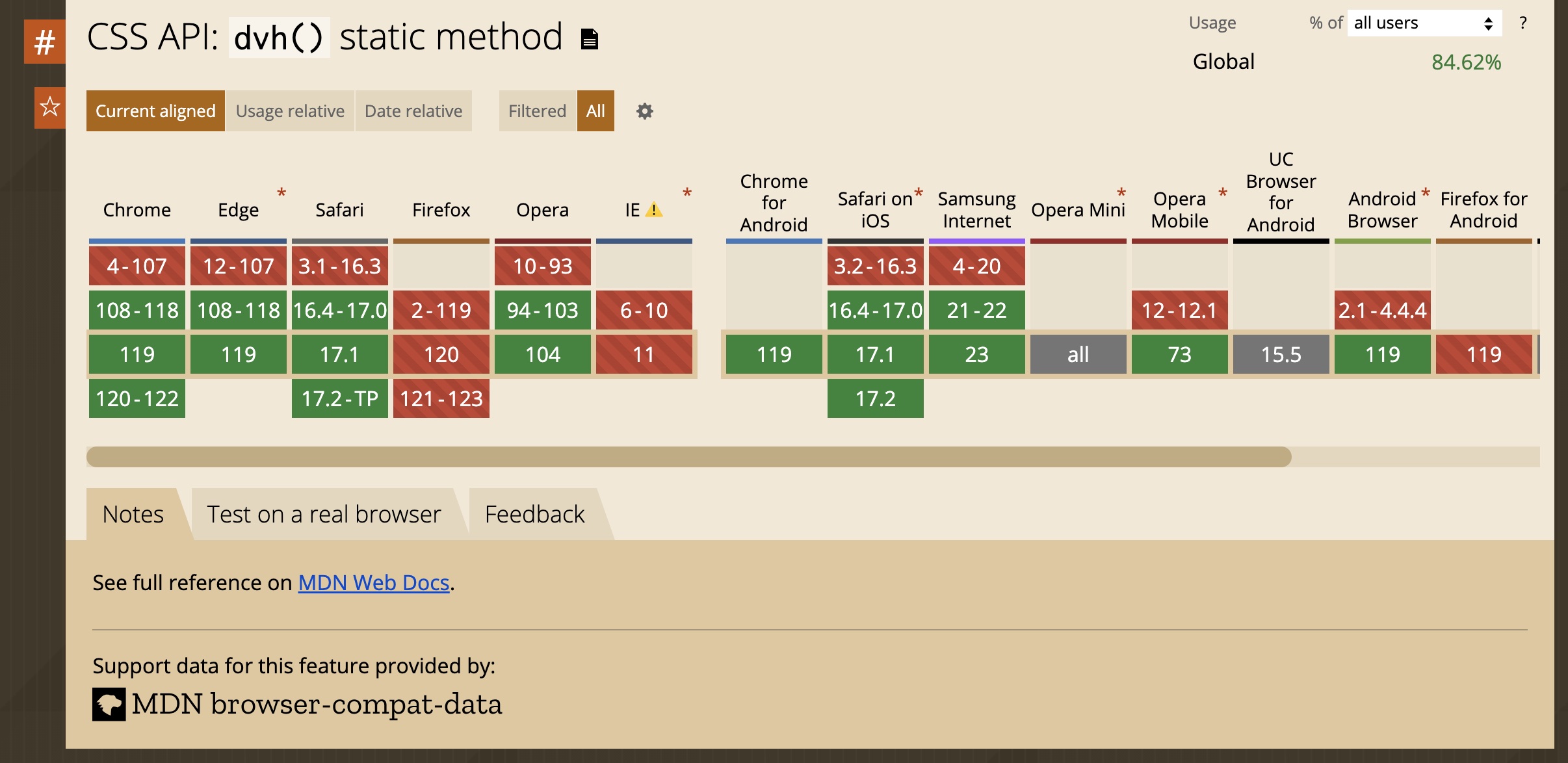Screen dimensions: 1568x763
Task: Follow the MDN Web Docs link
Action: 374,583
